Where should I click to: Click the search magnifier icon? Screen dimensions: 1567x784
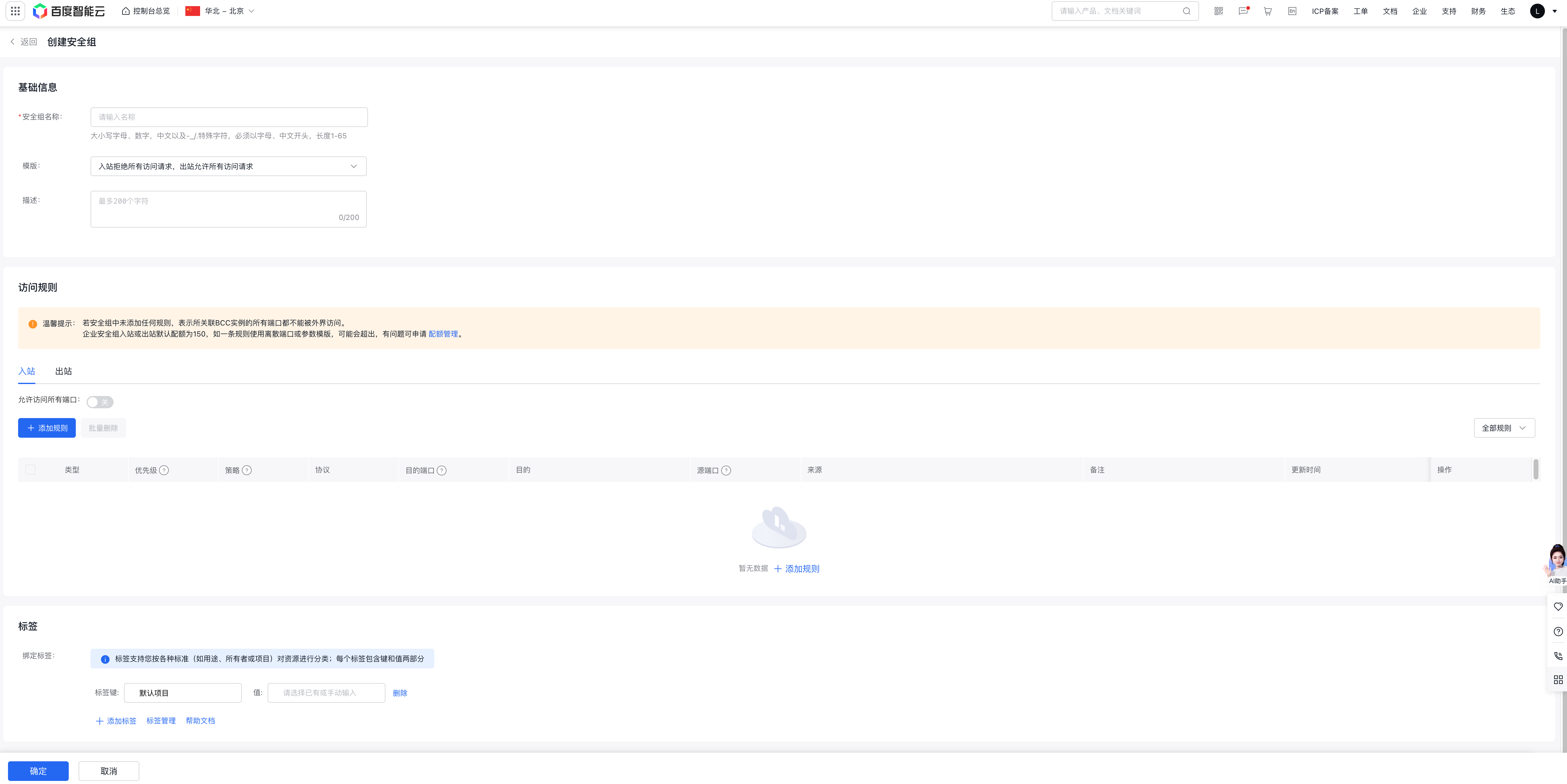pyautogui.click(x=1186, y=11)
